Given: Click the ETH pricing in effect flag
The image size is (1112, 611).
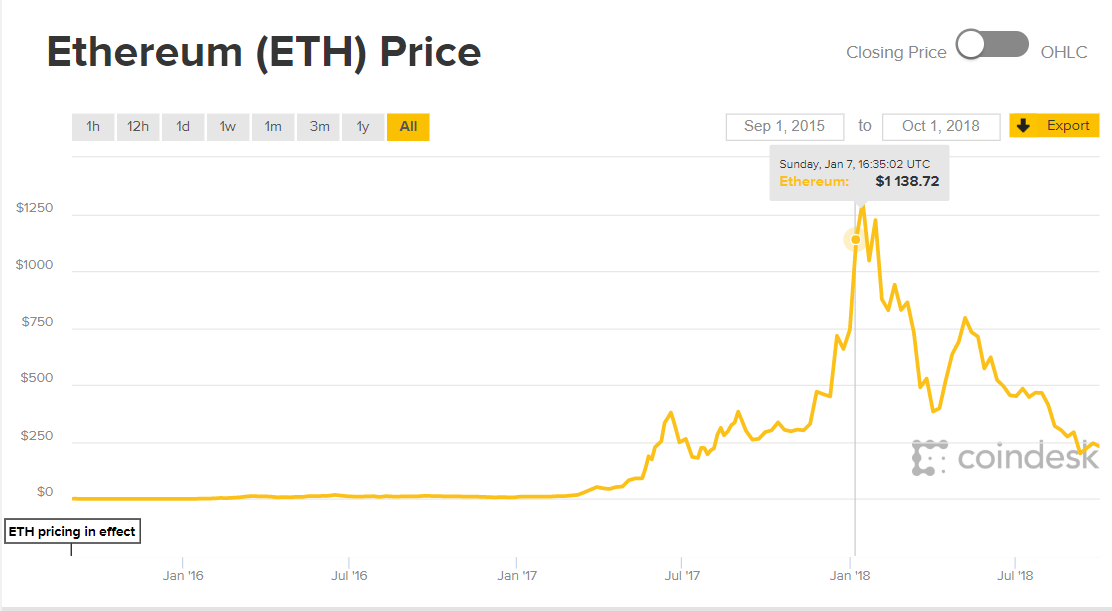Looking at the screenshot, I should (x=72, y=532).
